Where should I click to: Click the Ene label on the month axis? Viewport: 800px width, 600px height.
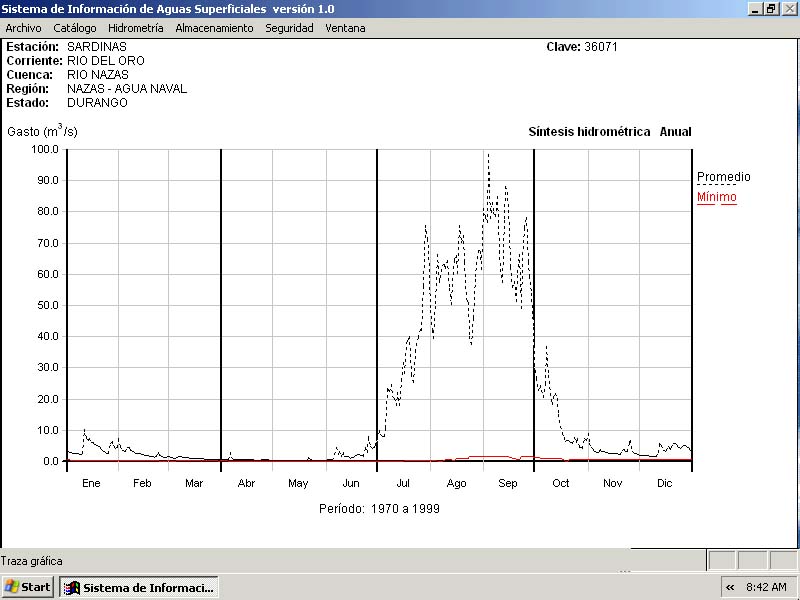click(91, 483)
